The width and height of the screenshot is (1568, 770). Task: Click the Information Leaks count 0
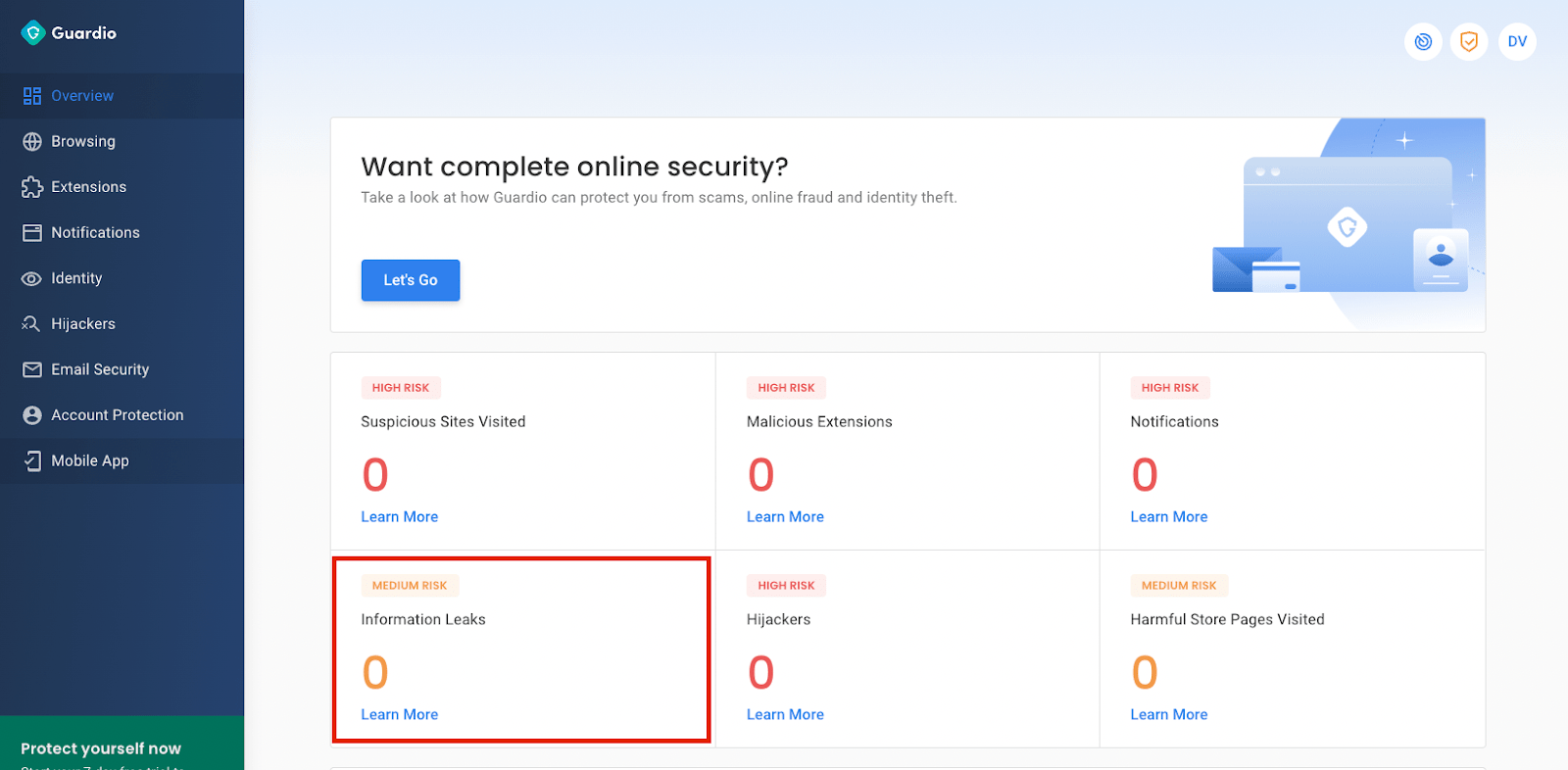(x=375, y=673)
